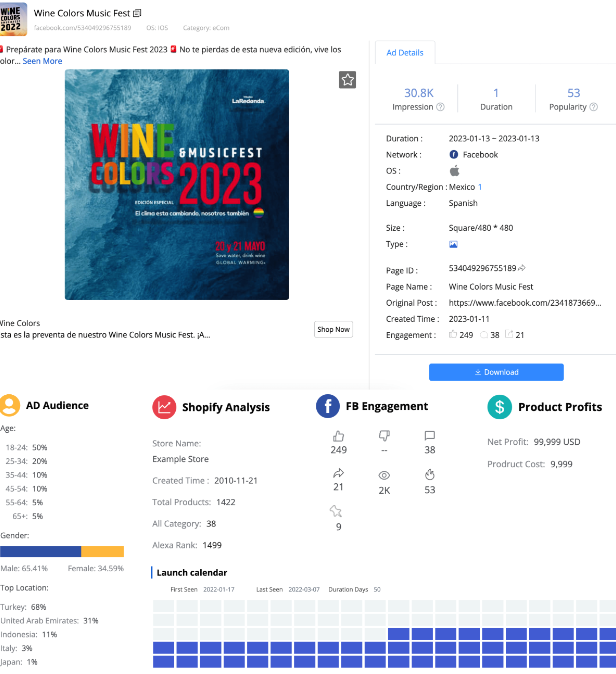Click the orange female portion of gender bar
Viewport: 616px width, 674px height.
[x=102, y=551]
